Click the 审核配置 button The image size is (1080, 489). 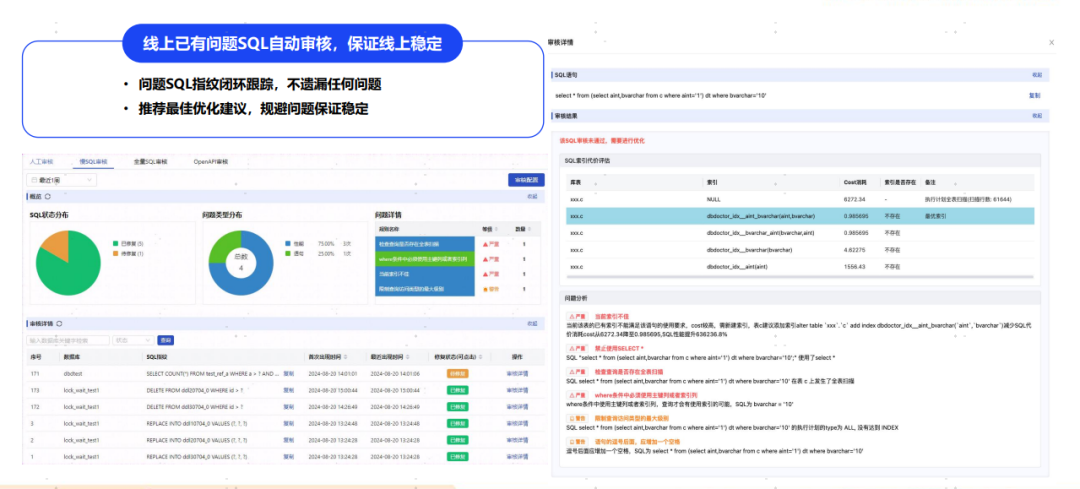[x=526, y=180]
